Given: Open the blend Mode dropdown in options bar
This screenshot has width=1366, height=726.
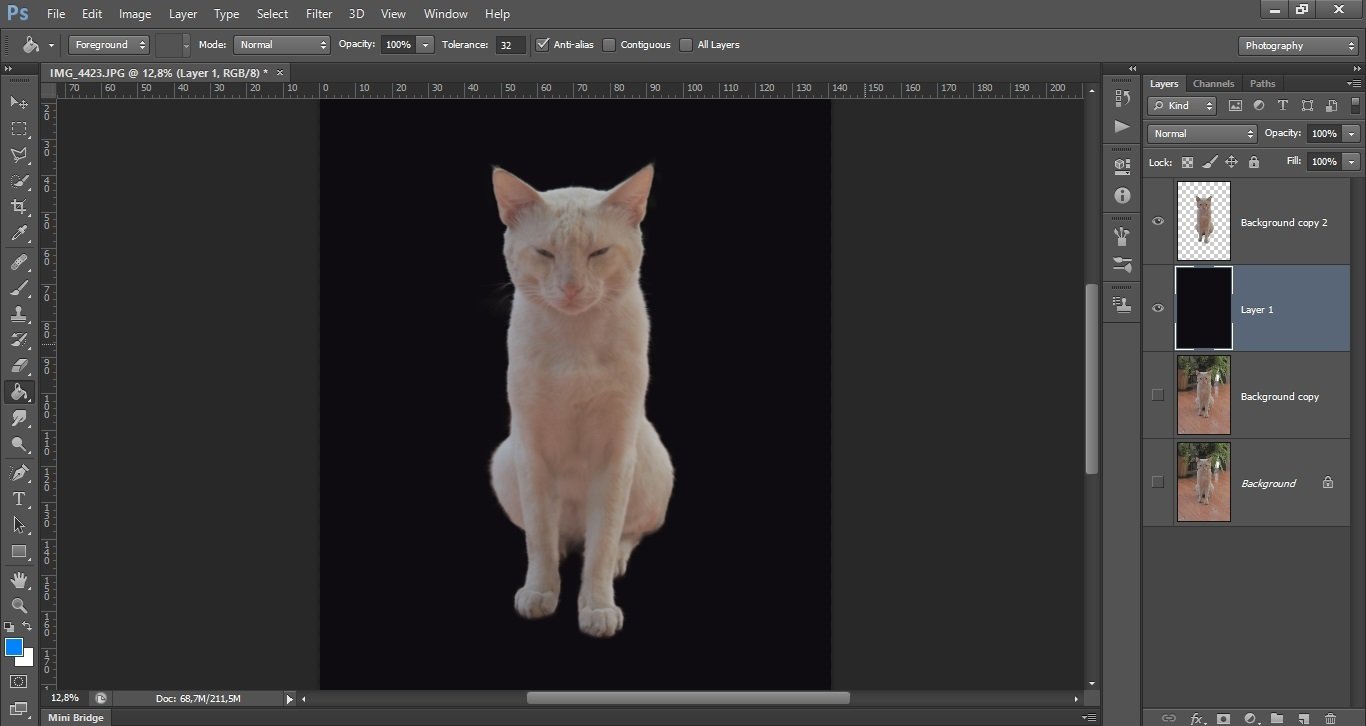Looking at the screenshot, I should tap(282, 45).
